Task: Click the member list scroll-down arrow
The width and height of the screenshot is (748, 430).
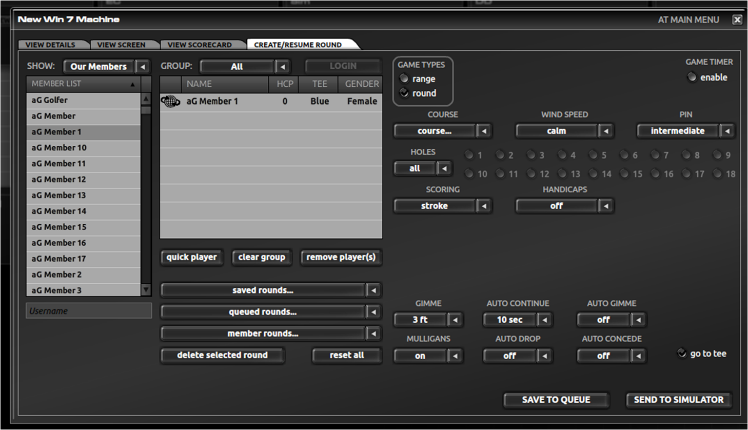Action: point(146,289)
